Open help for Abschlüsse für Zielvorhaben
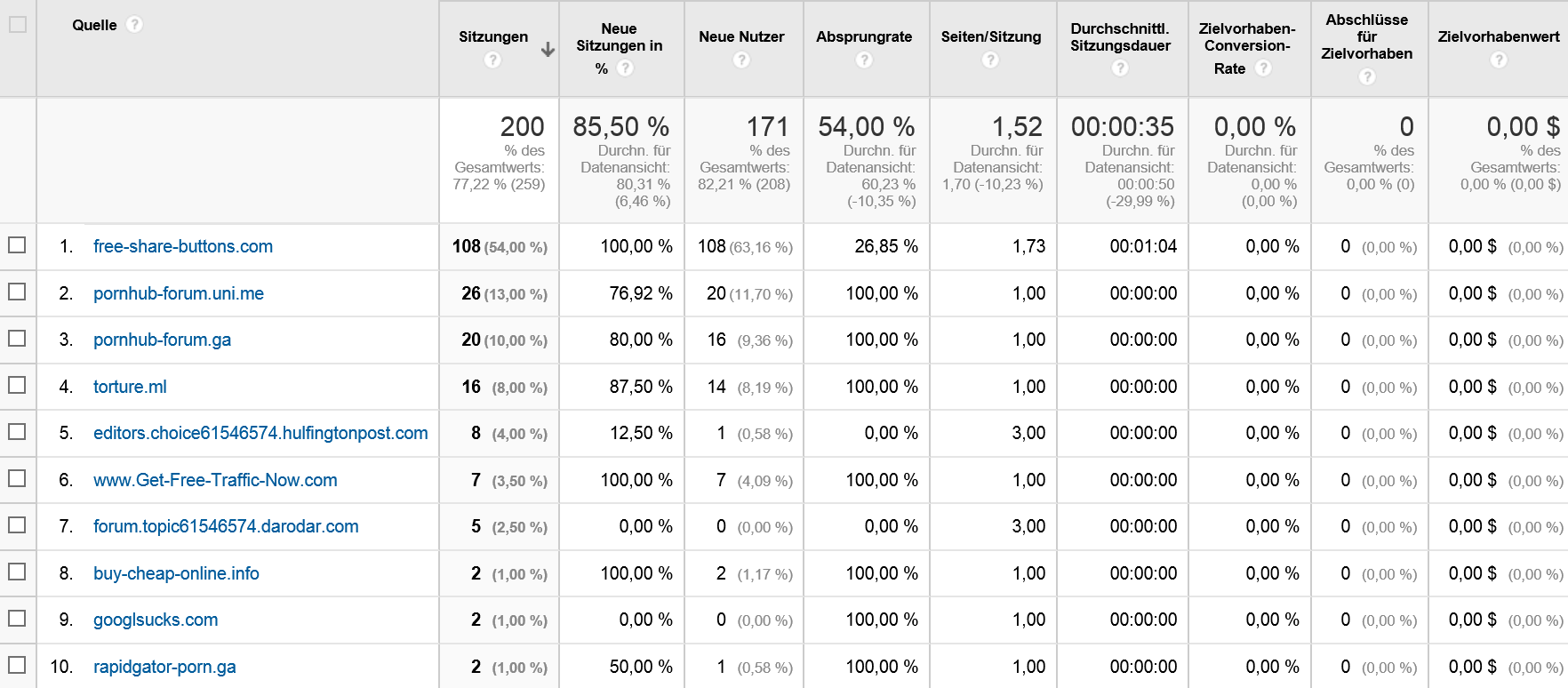The width and height of the screenshot is (1568, 688). (x=1367, y=76)
